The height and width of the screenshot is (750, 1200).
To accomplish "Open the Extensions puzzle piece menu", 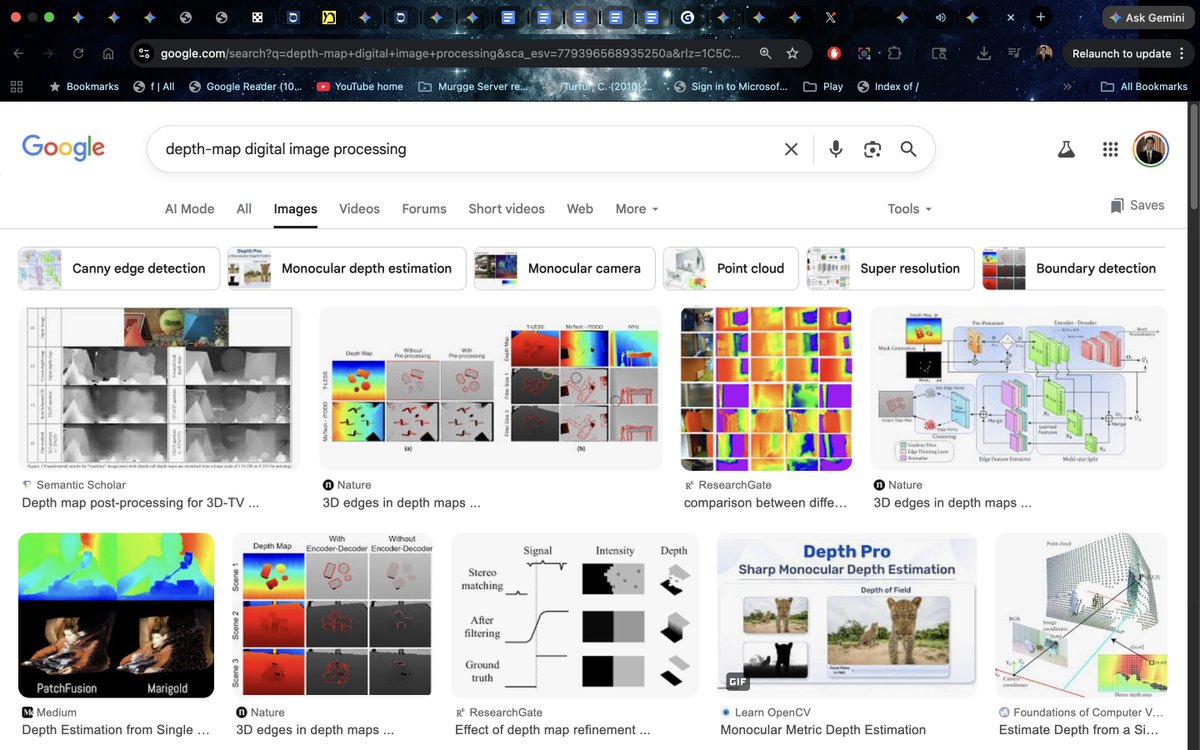I will click(894, 53).
